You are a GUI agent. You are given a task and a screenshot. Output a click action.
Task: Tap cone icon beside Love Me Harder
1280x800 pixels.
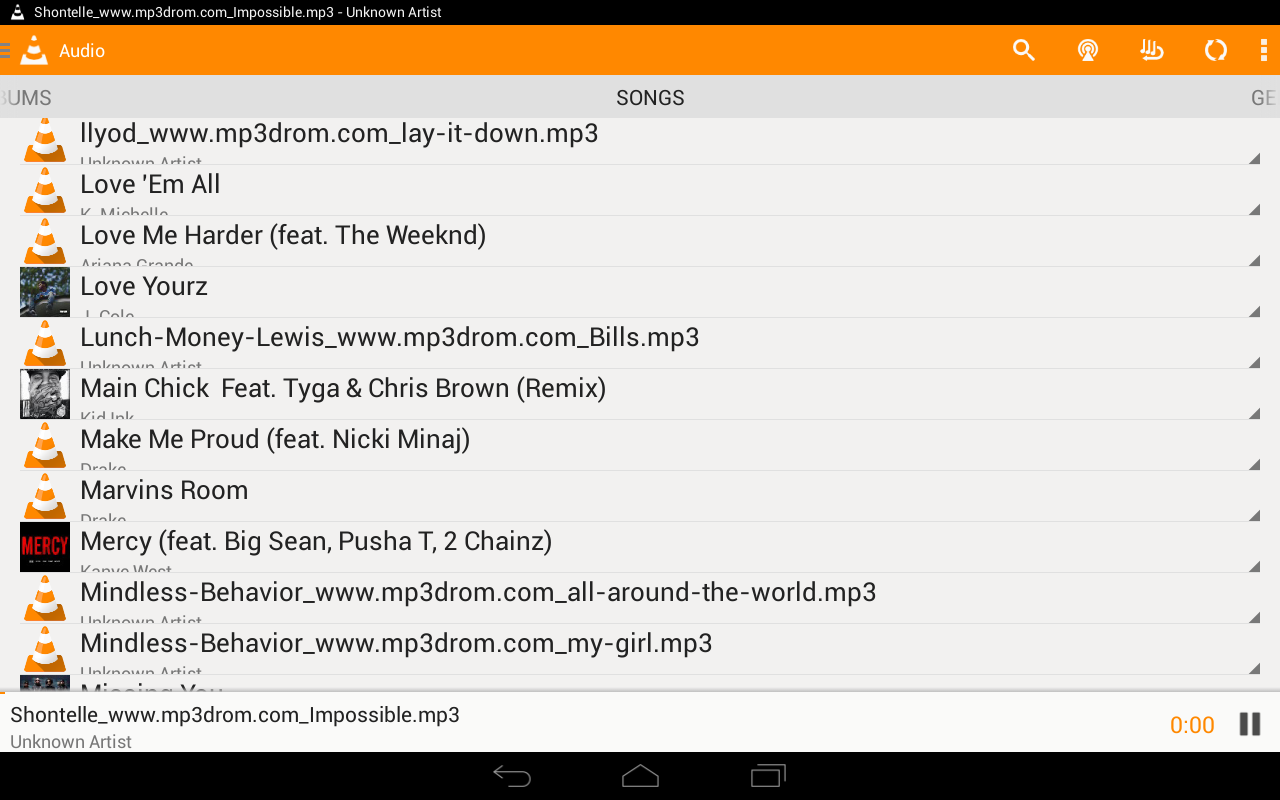click(45, 241)
